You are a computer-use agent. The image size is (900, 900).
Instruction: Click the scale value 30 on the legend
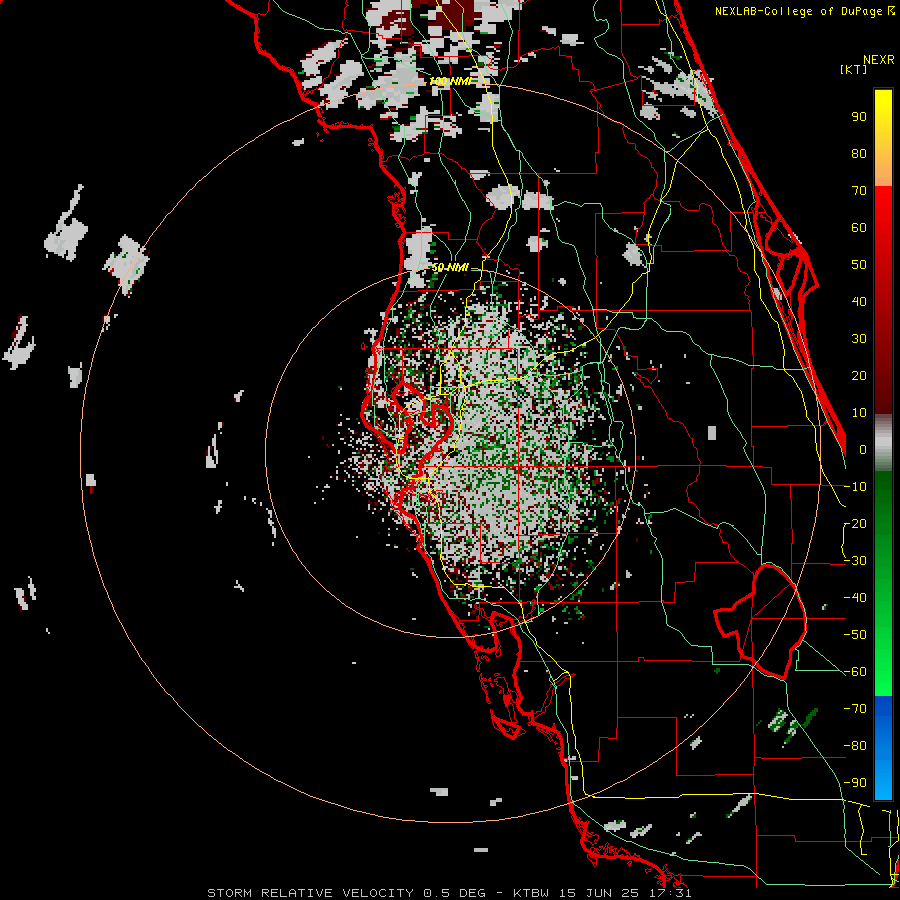(859, 339)
